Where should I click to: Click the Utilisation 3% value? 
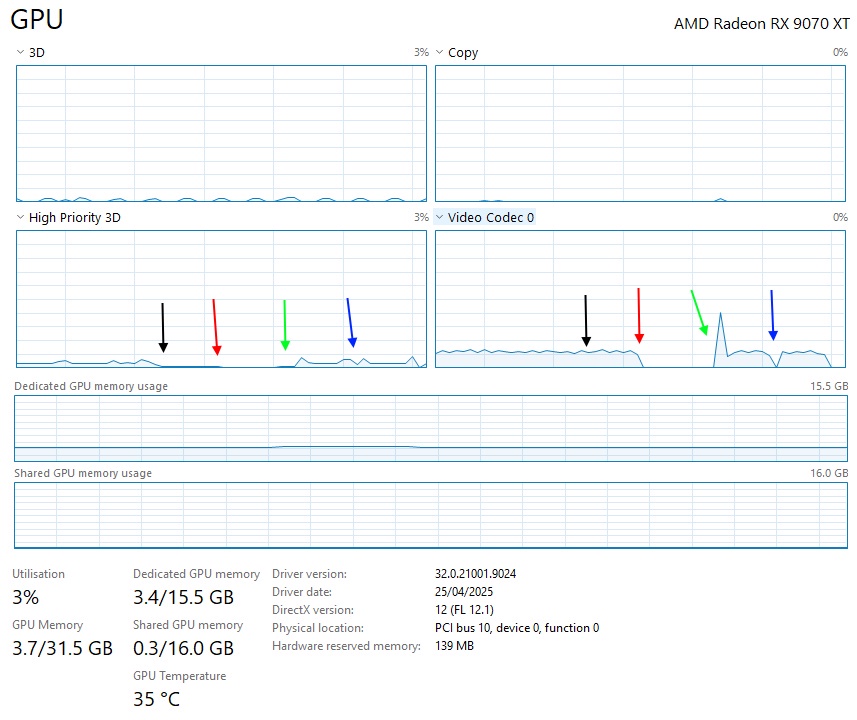click(x=26, y=598)
